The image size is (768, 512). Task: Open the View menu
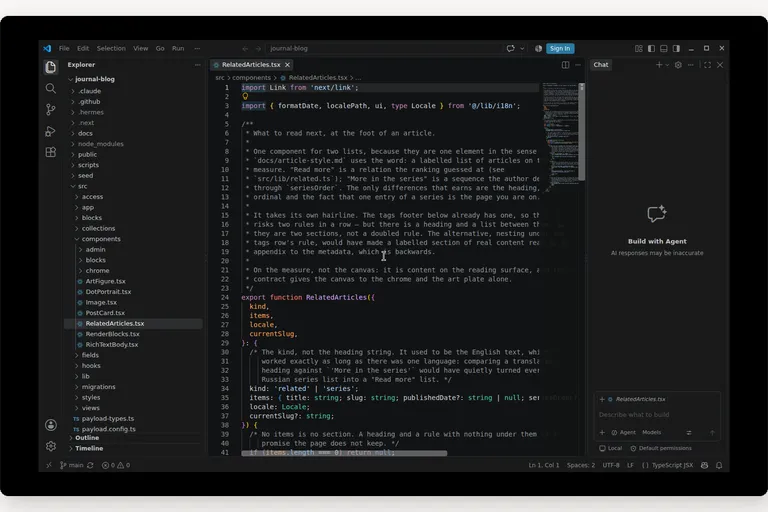tap(141, 49)
